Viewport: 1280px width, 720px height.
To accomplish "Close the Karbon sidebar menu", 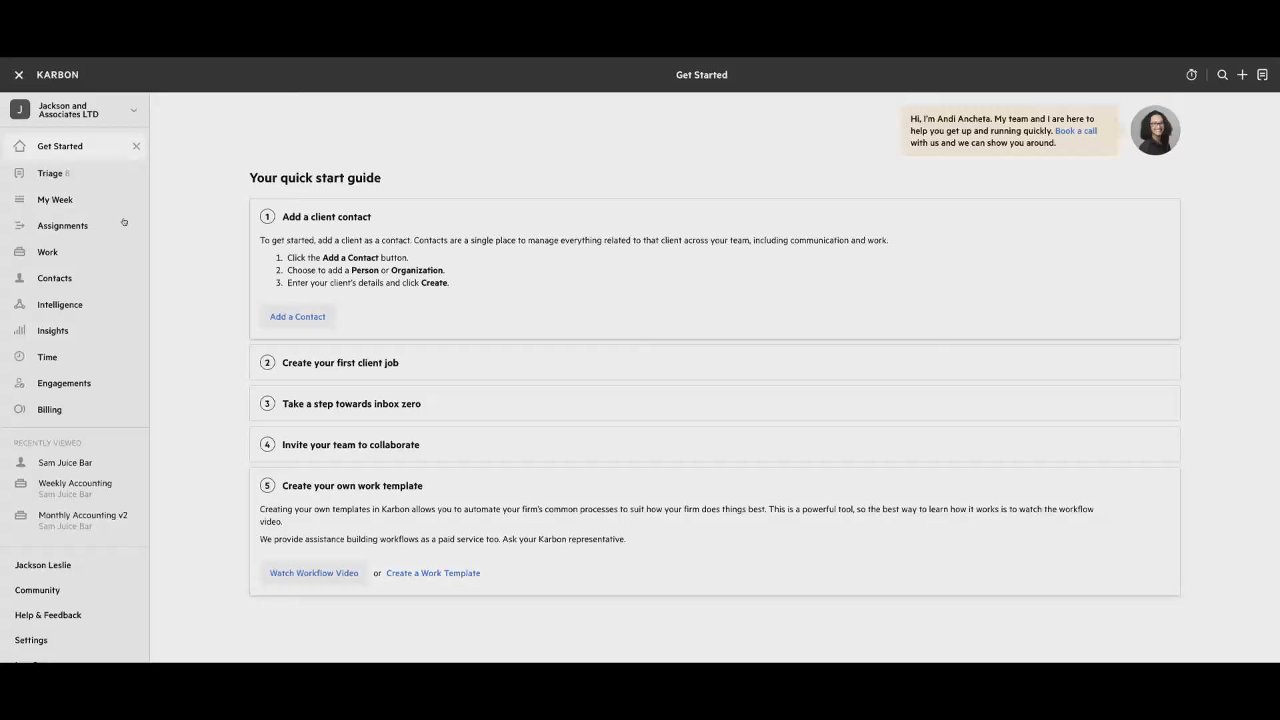I will 19,75.
